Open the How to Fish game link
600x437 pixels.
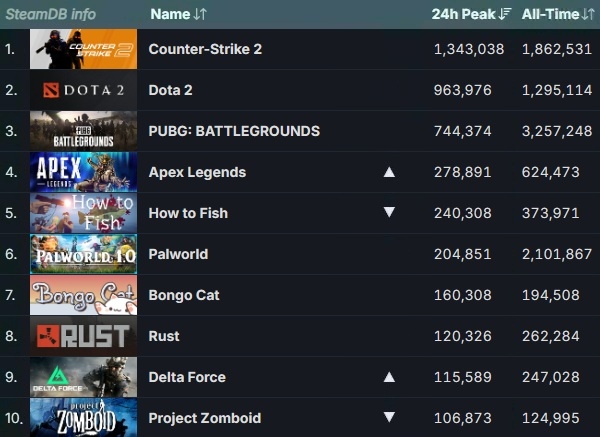click(188, 213)
